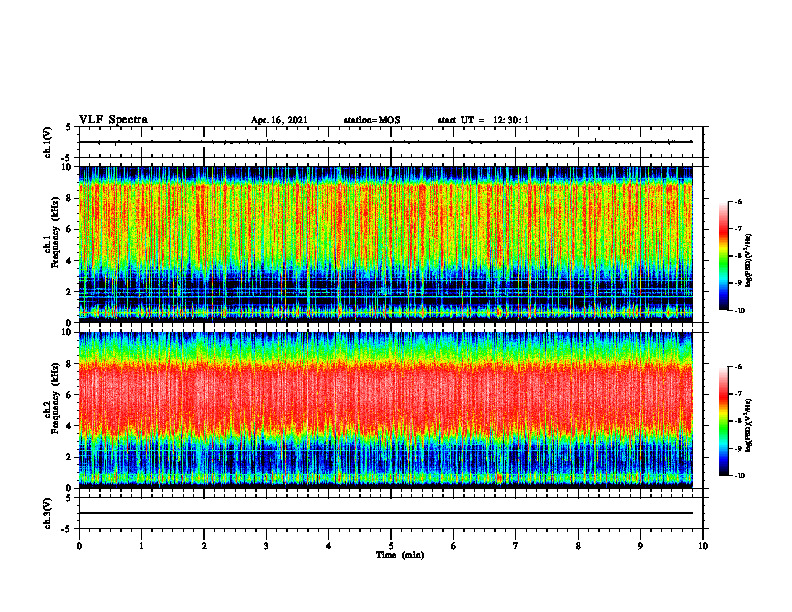
Task: Click the 'Time (min)' axis label
Action: pos(400,555)
